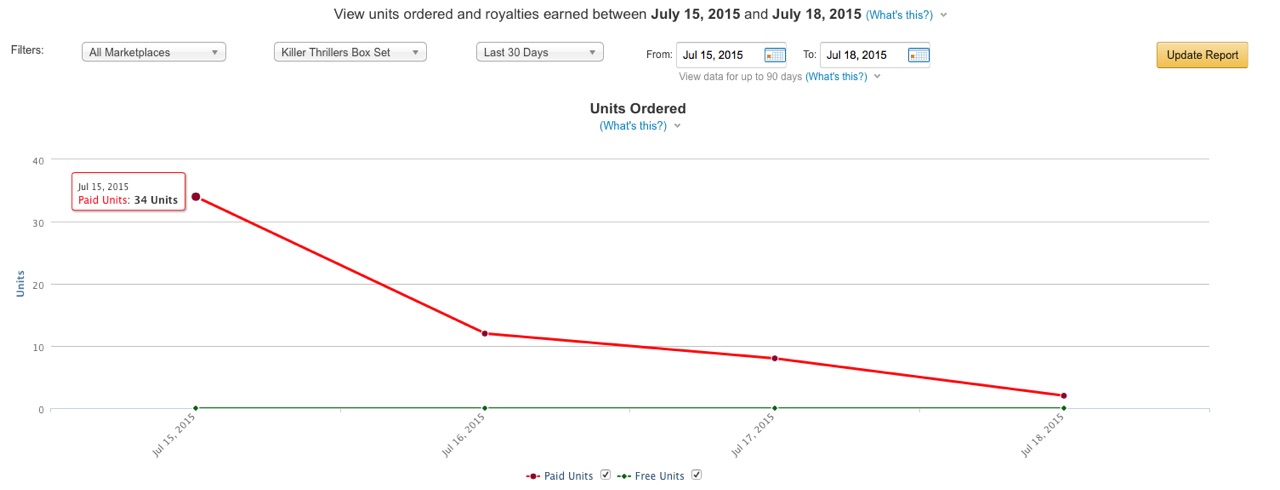Image resolution: width=1280 pixels, height=490 pixels.
Task: Open What's this link in the header
Action: click(900, 15)
